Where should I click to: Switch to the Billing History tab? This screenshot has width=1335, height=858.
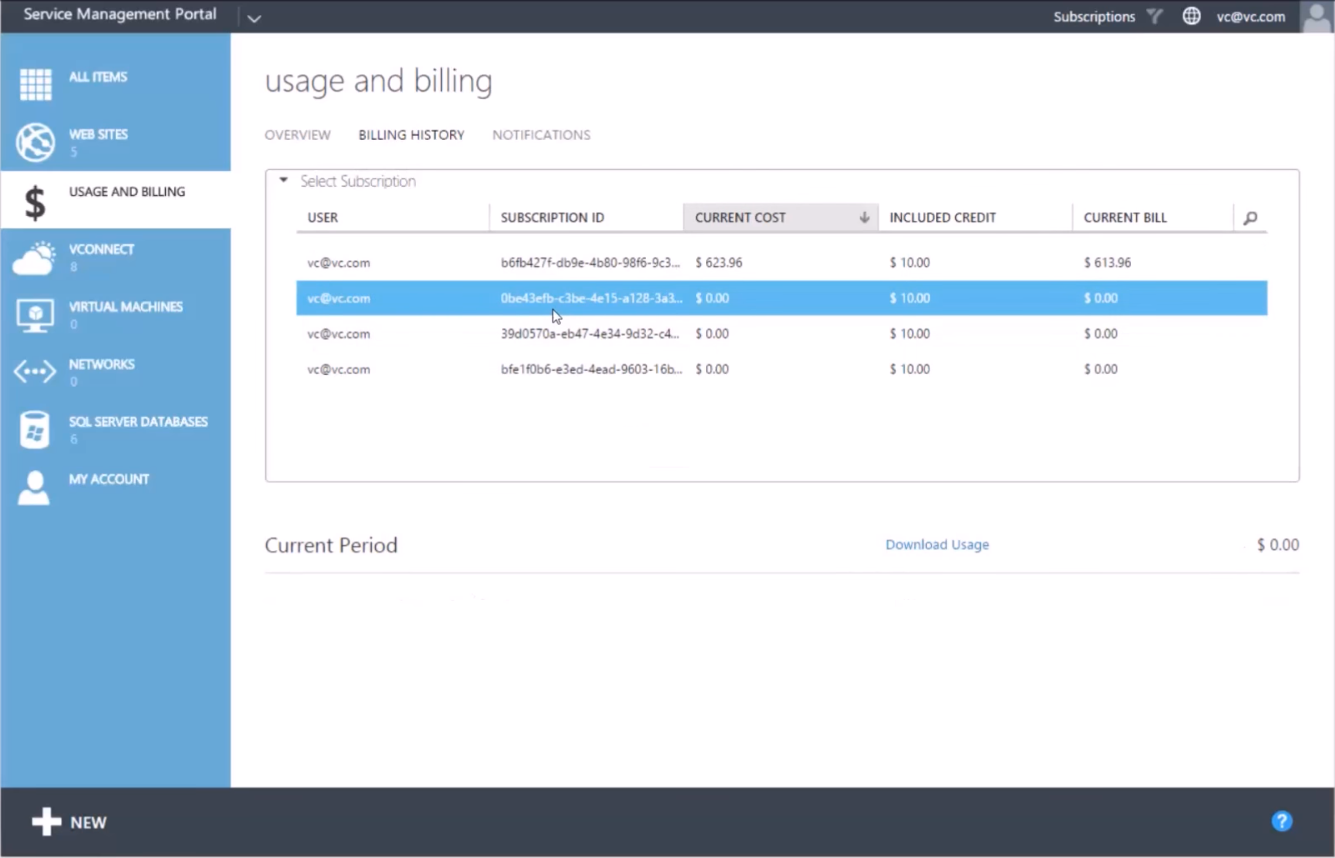click(x=411, y=135)
